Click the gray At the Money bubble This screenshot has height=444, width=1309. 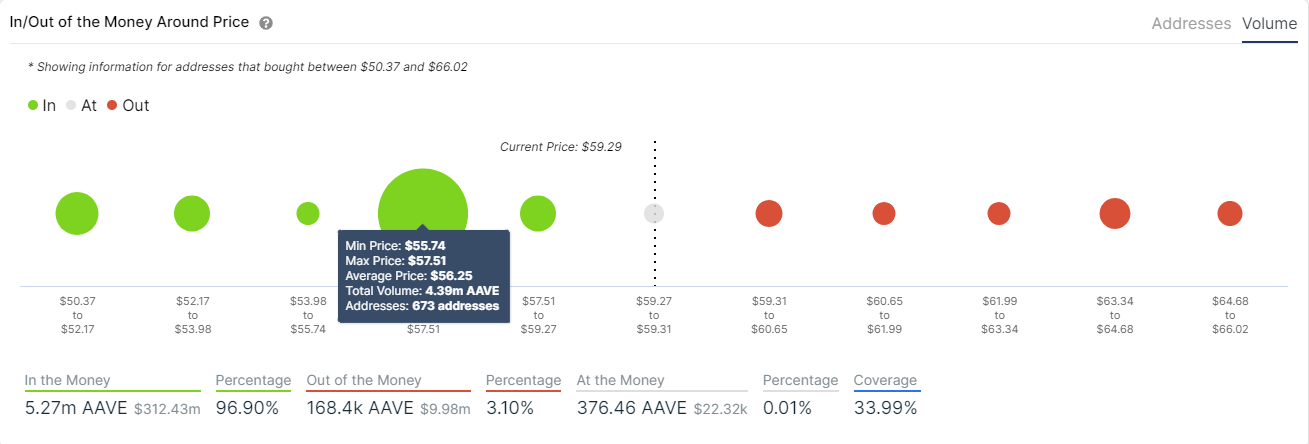(x=654, y=213)
